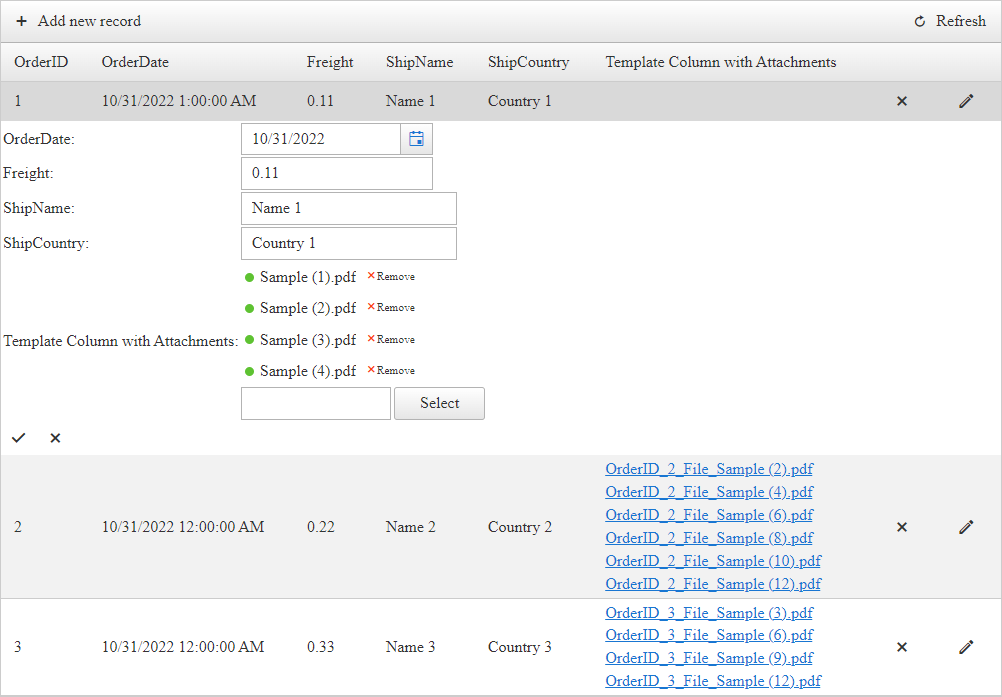Click the Refresh label

961,21
